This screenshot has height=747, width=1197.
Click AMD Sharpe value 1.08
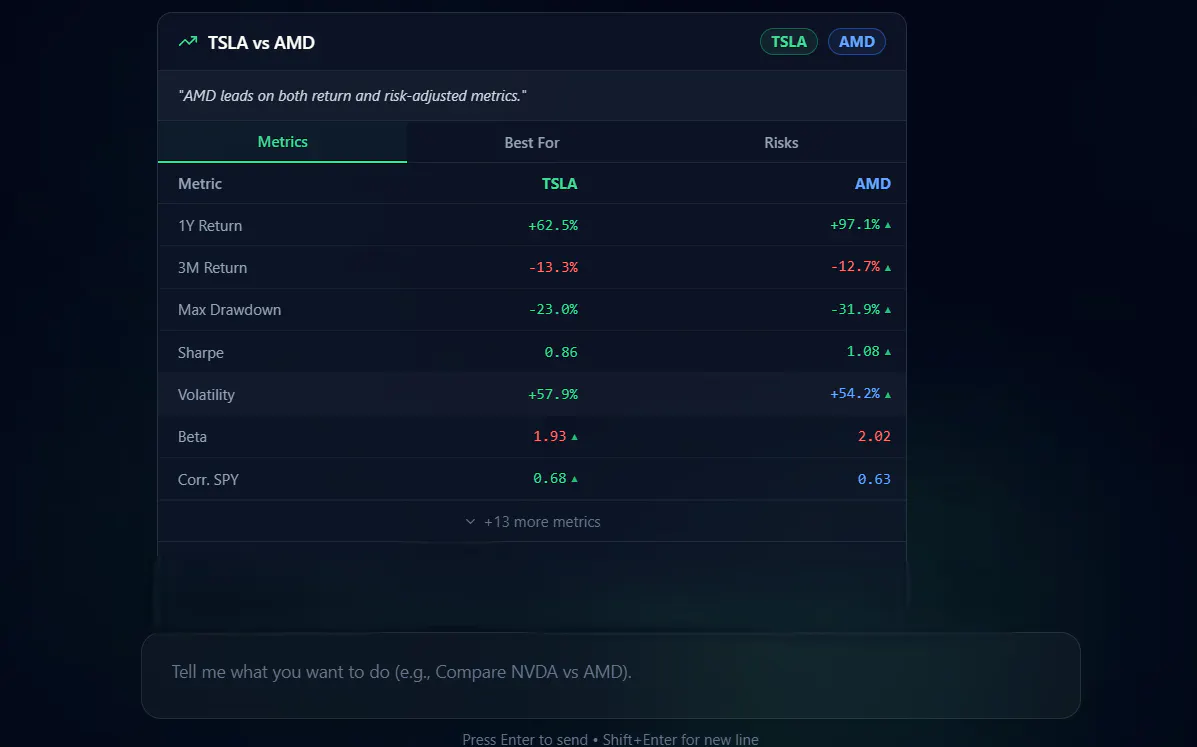tap(863, 351)
